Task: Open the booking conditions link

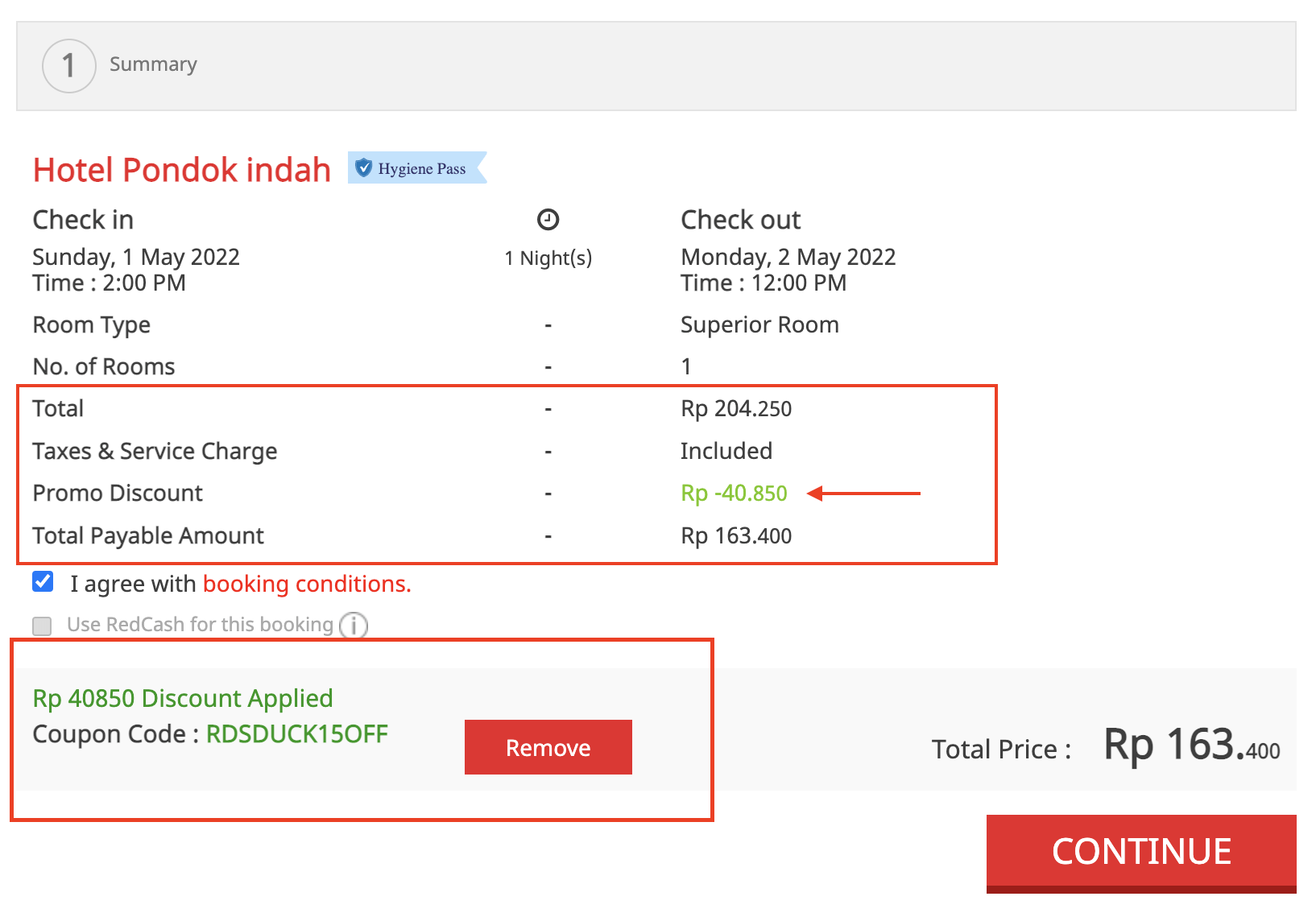Action: point(307,584)
